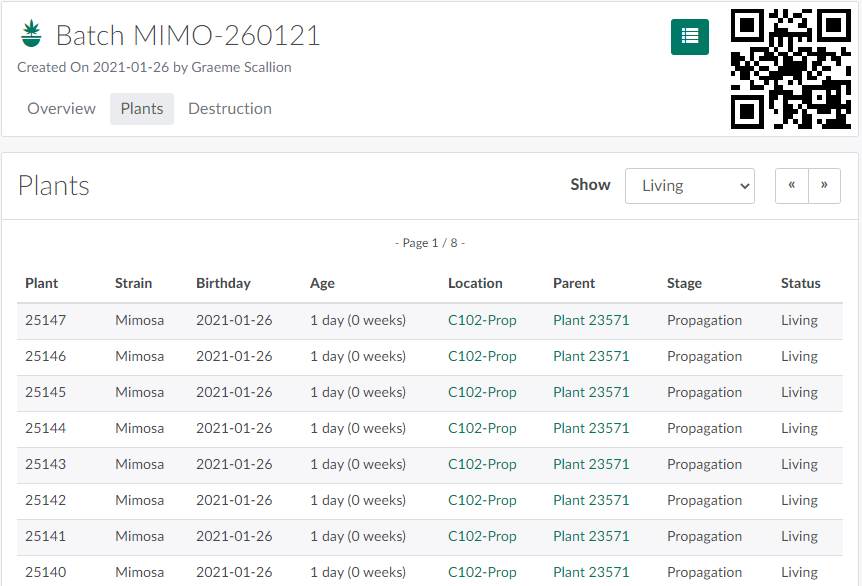
Task: Open C102-Prop location in plant 25141 row
Action: tap(482, 537)
